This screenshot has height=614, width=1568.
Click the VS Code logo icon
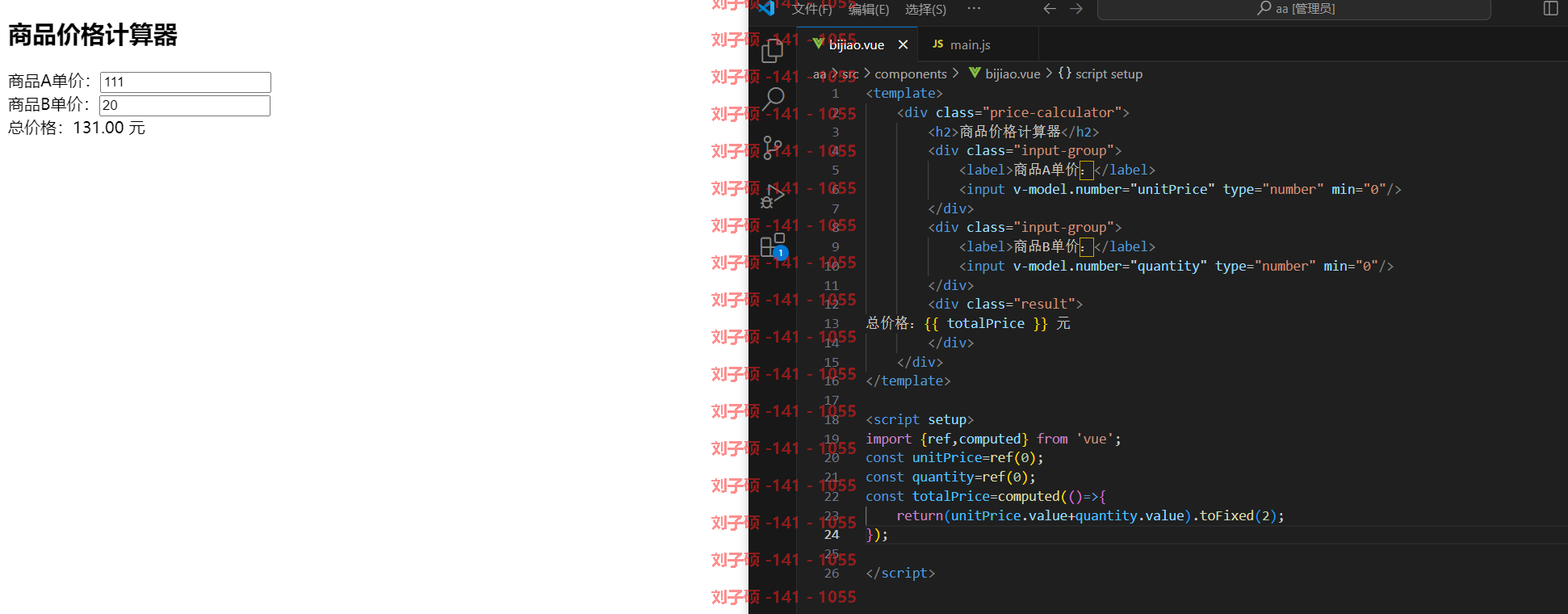point(767,9)
